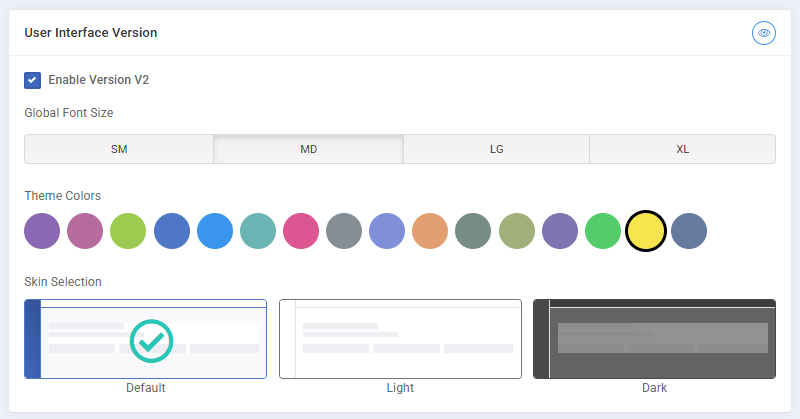Click the "User Interface Version" heading

point(91,33)
